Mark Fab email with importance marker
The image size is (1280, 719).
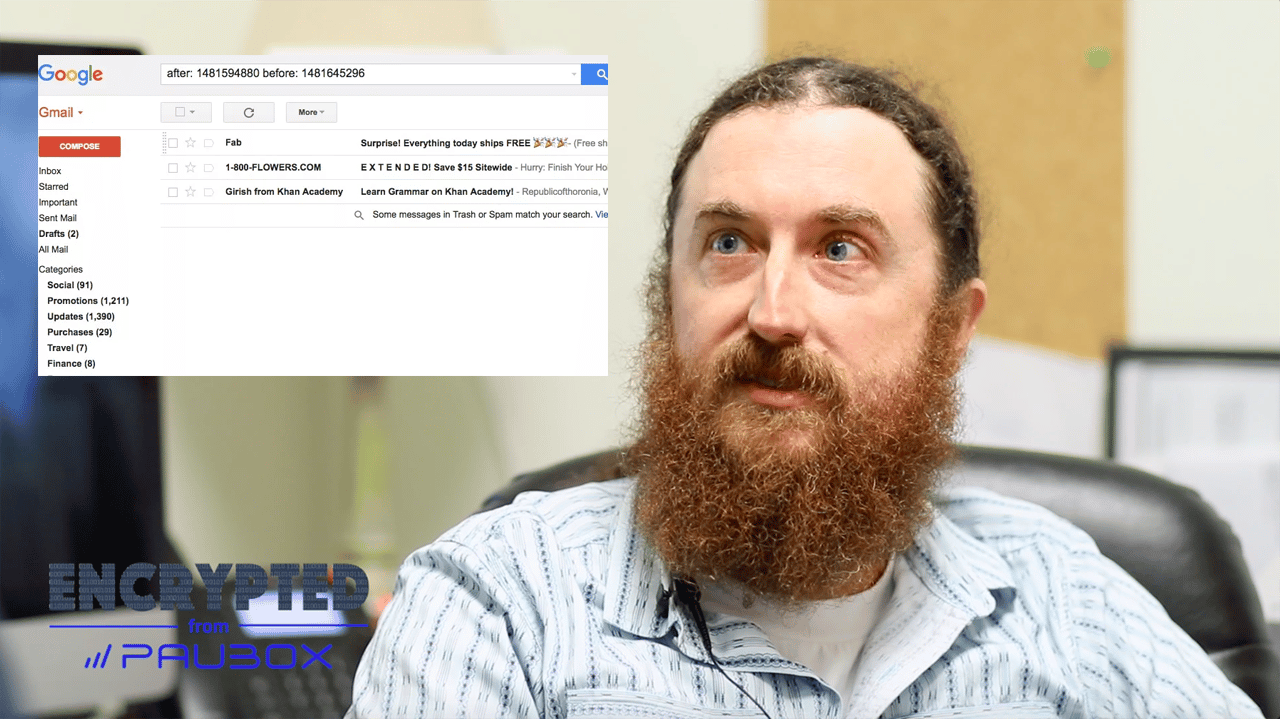209,143
